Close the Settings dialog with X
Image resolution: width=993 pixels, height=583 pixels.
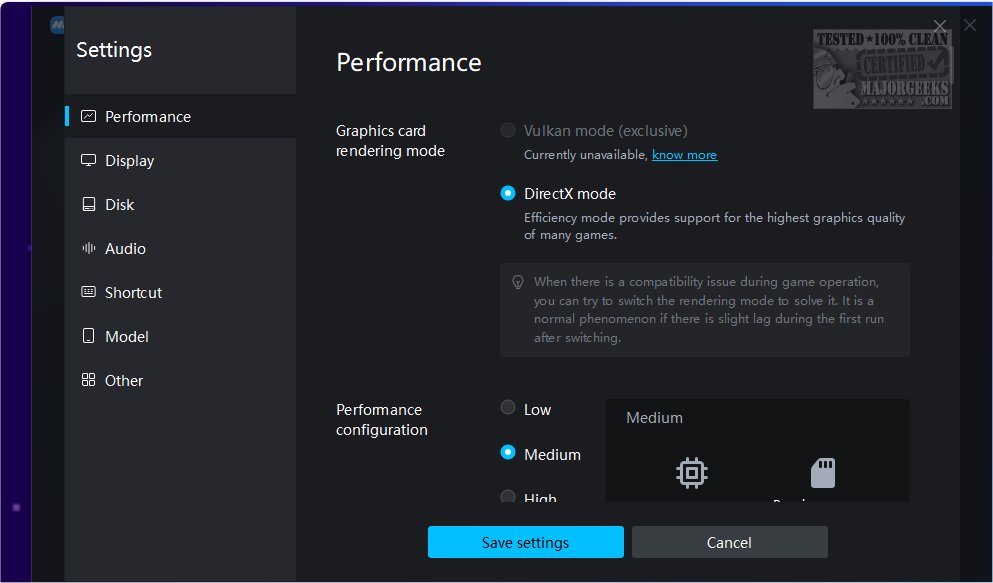click(x=939, y=25)
